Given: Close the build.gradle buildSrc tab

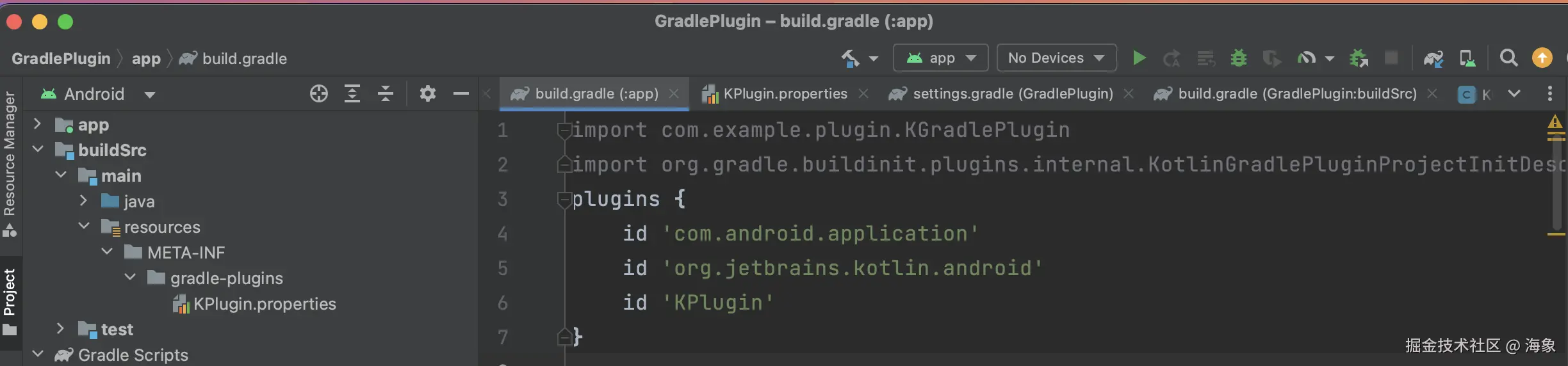Looking at the screenshot, I should (1433, 94).
